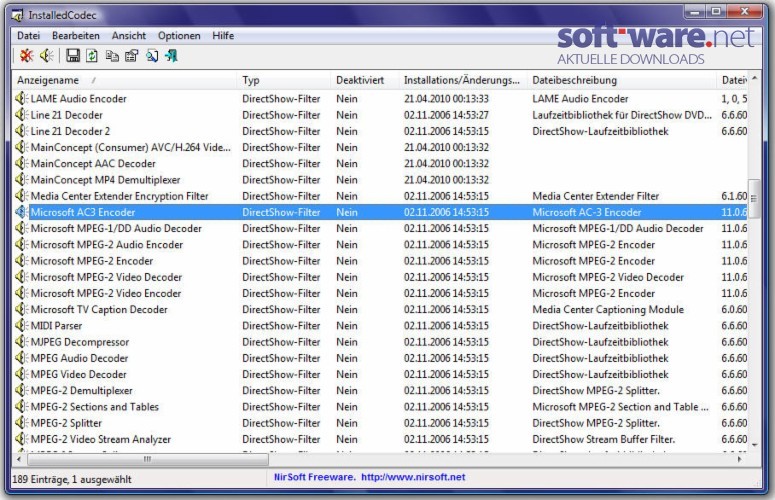Click the vertical scrollbar down arrow
The image size is (775, 500).
[x=754, y=445]
